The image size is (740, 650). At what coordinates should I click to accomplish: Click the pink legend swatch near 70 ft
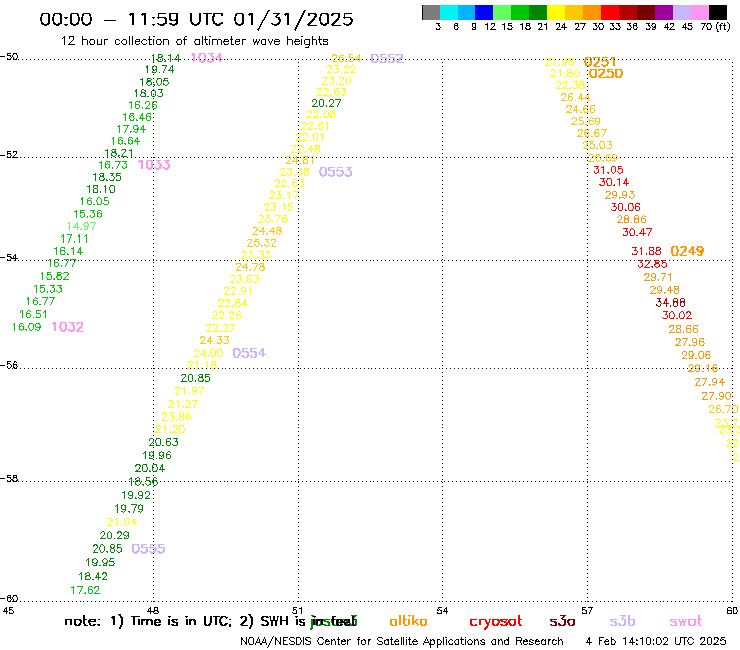pyautogui.click(x=700, y=12)
